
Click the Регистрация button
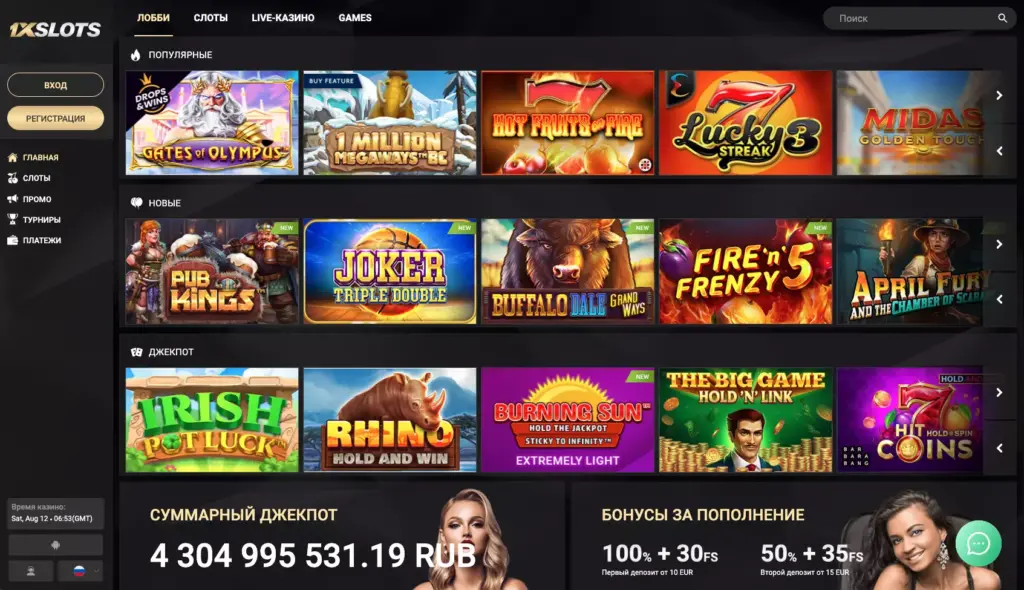coord(56,118)
